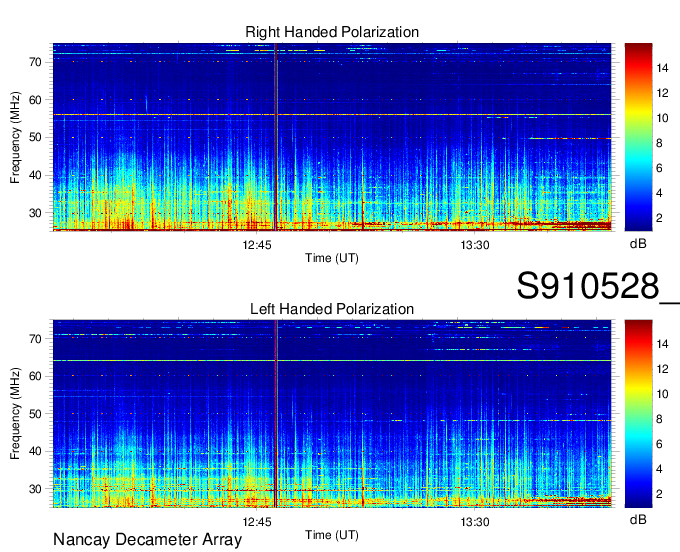This screenshot has height=552, width=680.
Task: Click the 12:45 tick label under the right-handed plot
Action: 257,245
